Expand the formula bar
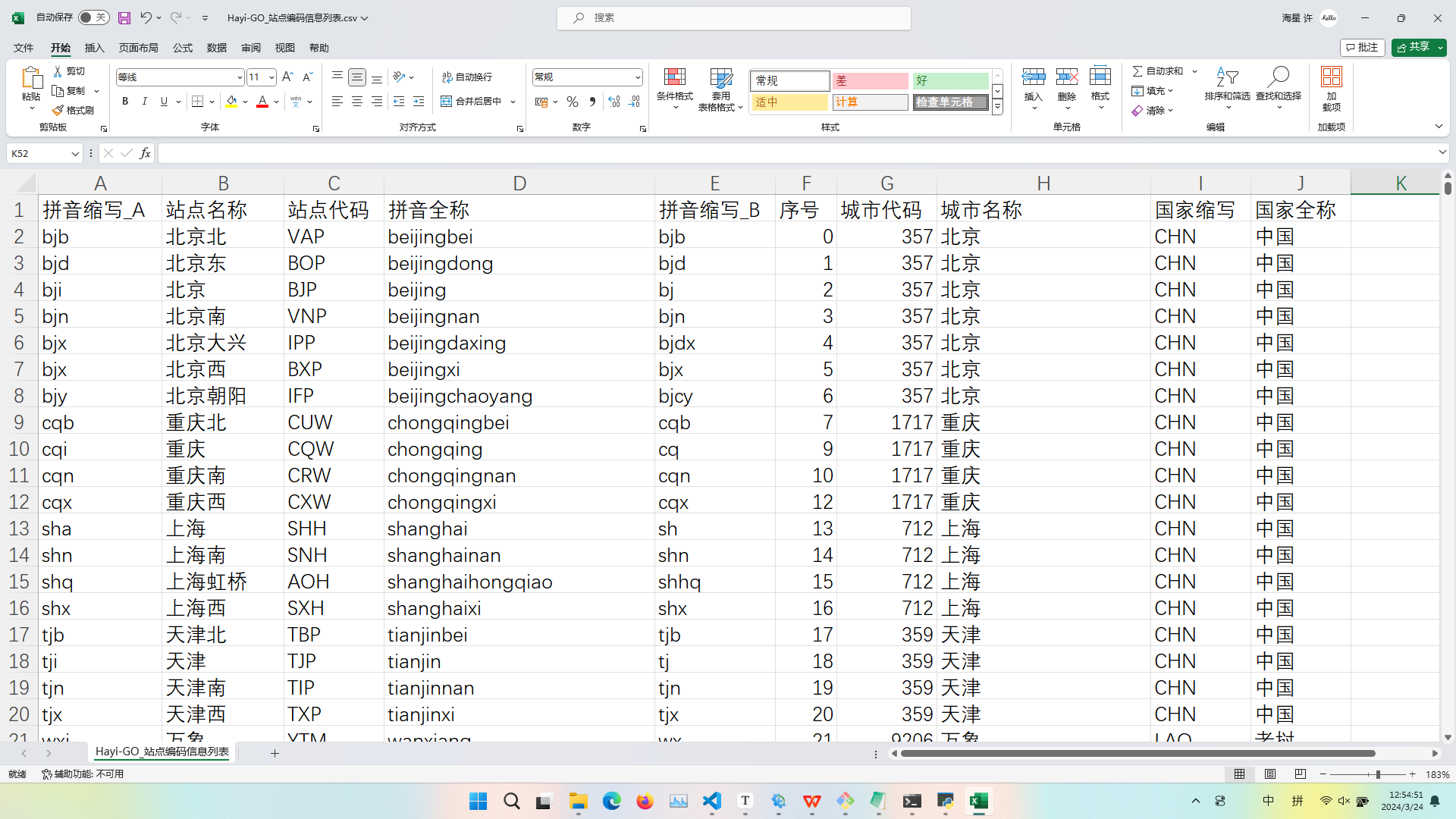This screenshot has height=819, width=1456. click(1442, 153)
